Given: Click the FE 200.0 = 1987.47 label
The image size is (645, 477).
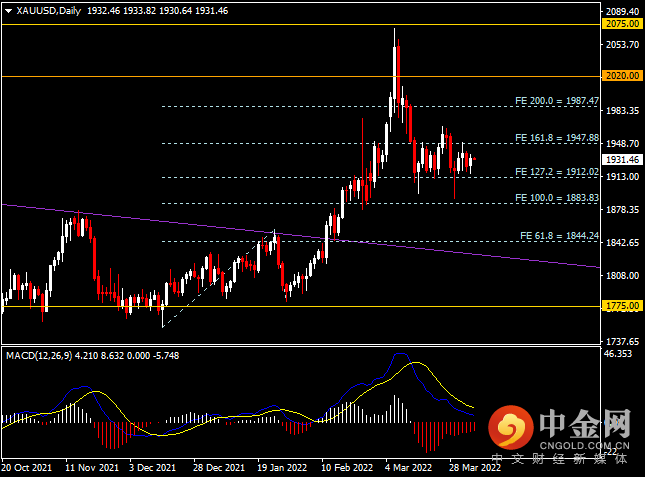Looking at the screenshot, I should (557, 101).
